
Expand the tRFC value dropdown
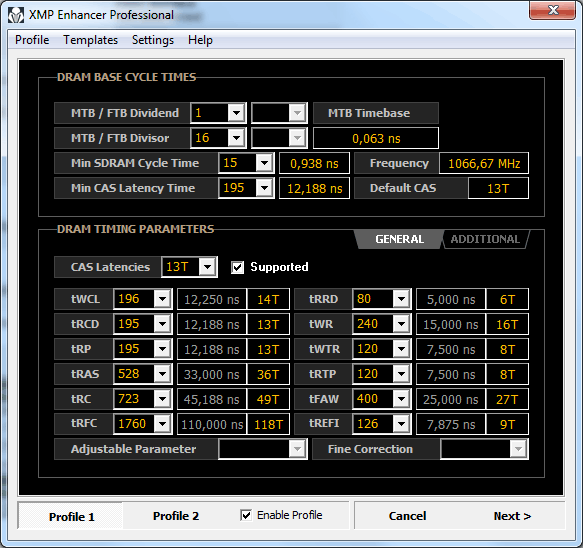pos(162,423)
